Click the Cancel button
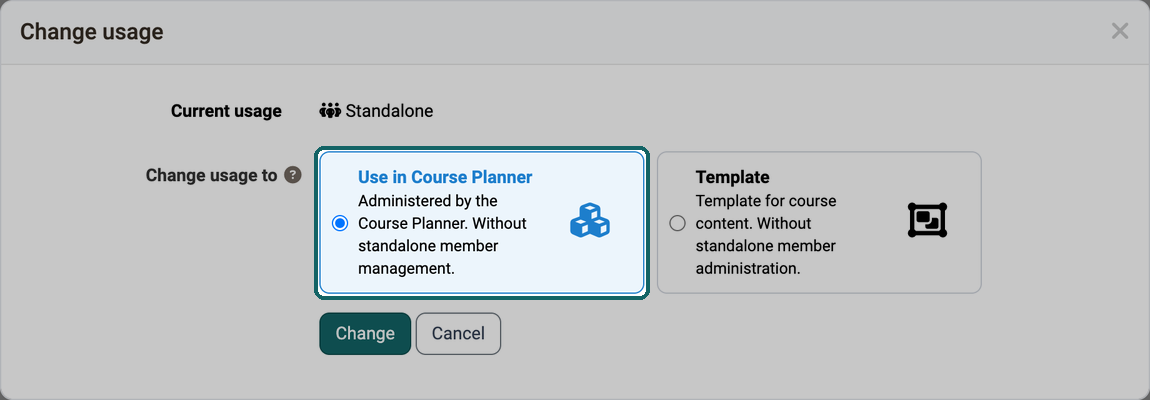Screen dimensions: 1150x400 click(458, 333)
